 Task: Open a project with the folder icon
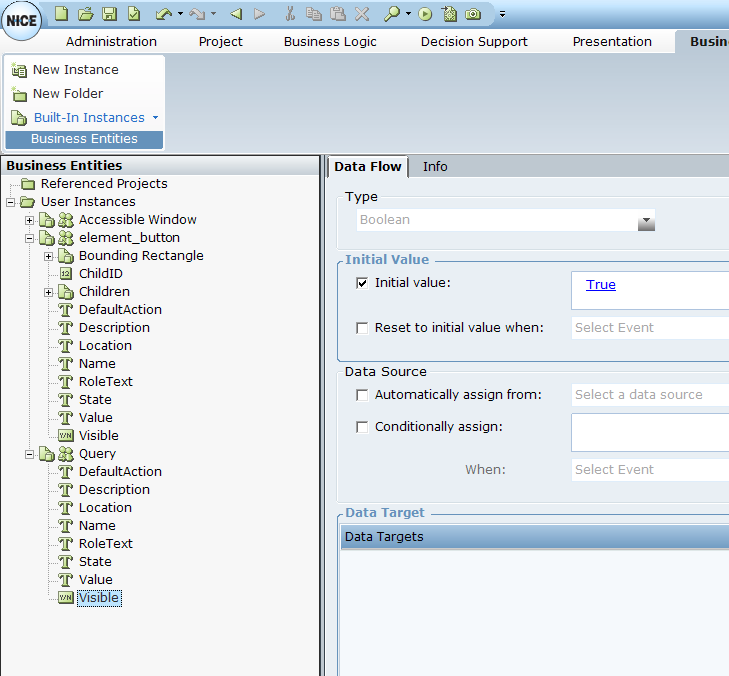point(86,14)
